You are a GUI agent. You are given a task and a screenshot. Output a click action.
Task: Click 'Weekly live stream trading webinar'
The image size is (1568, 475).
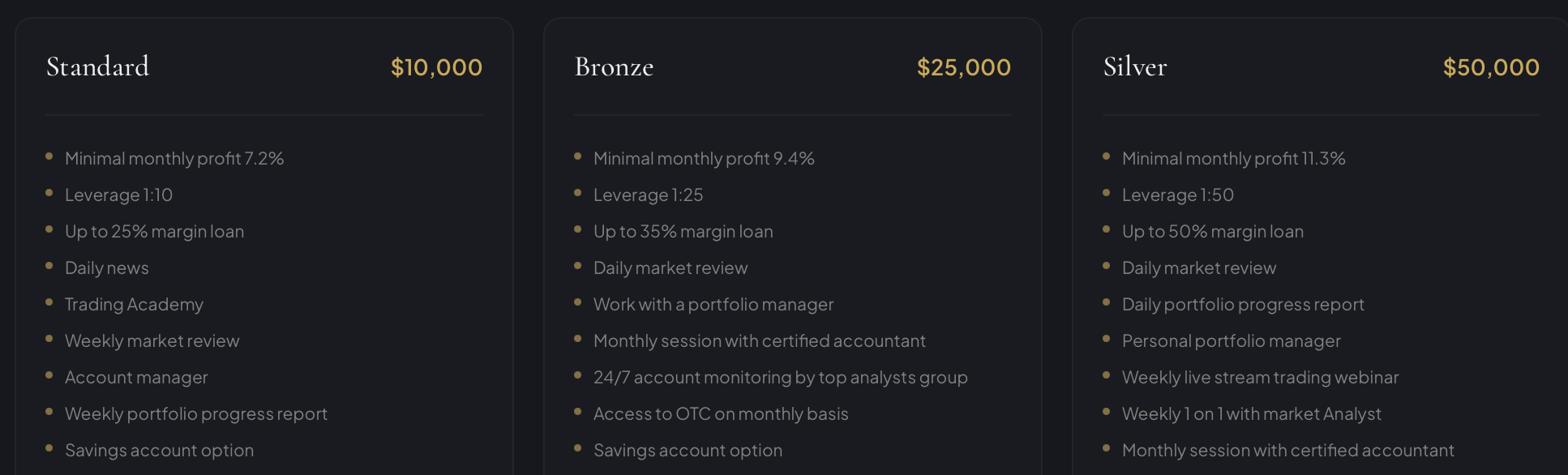coord(1260,378)
